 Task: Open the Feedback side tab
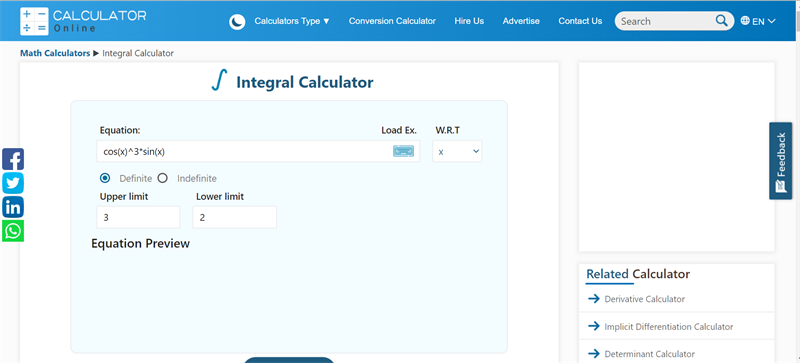(781, 161)
